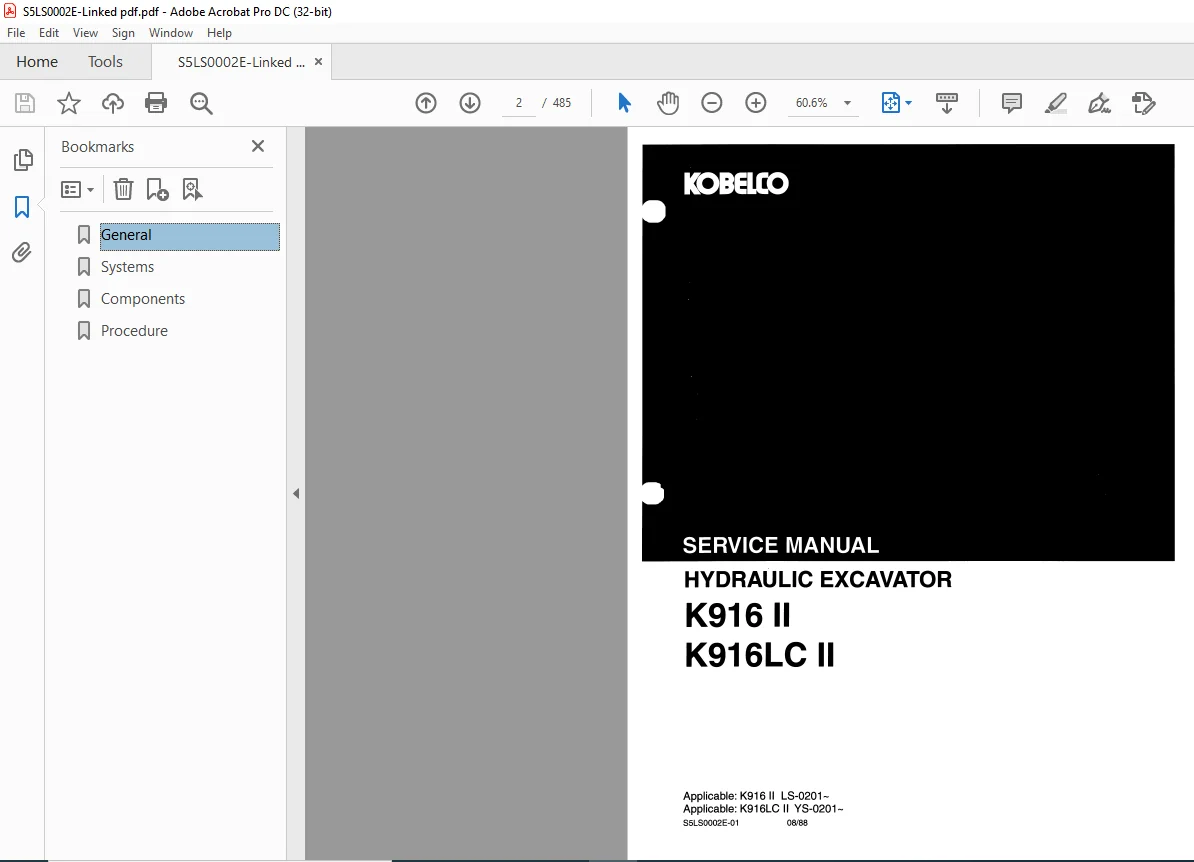Toggle the bookmarks panel icon

[x=22, y=206]
